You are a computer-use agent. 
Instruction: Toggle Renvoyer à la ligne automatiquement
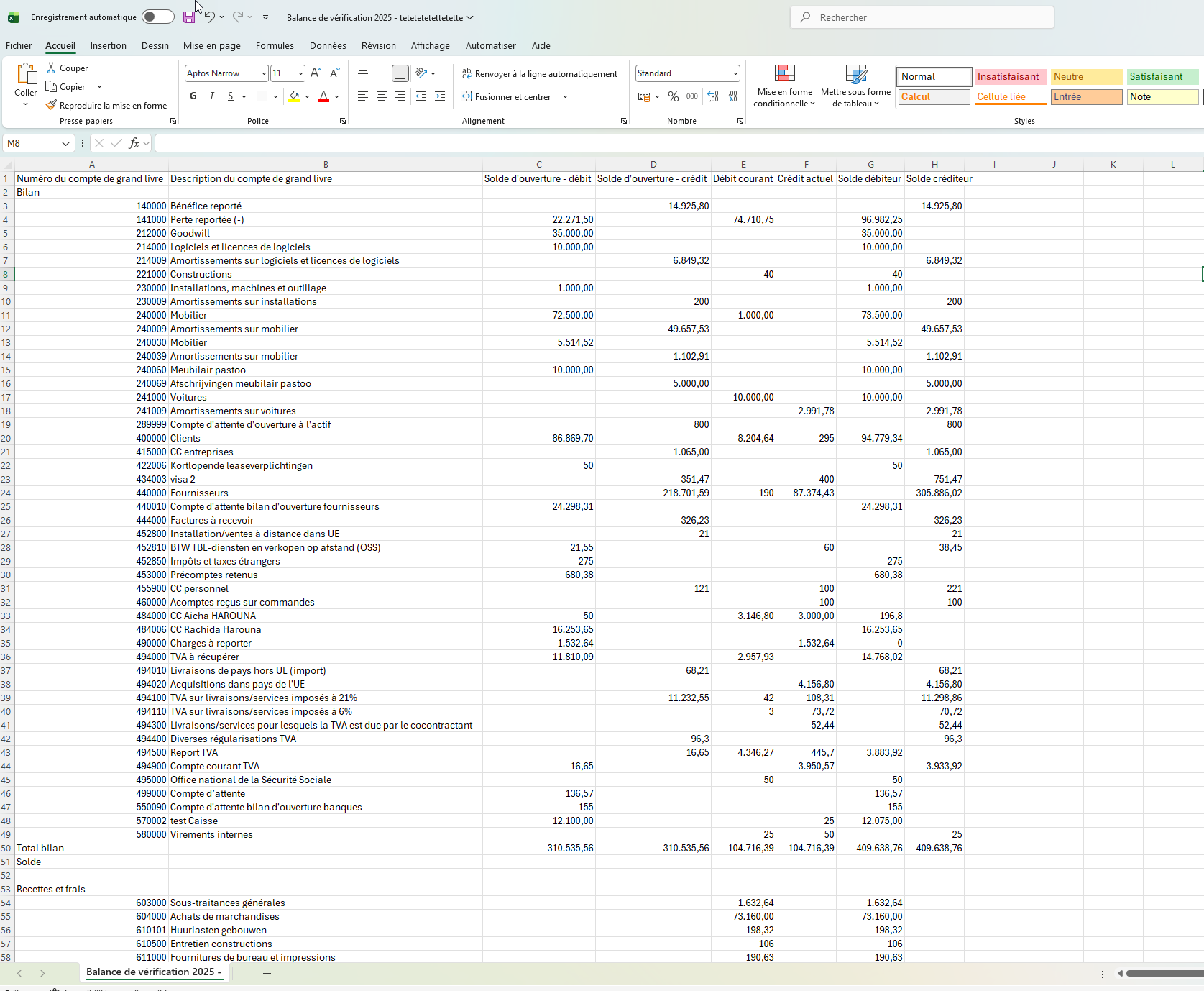coord(540,74)
